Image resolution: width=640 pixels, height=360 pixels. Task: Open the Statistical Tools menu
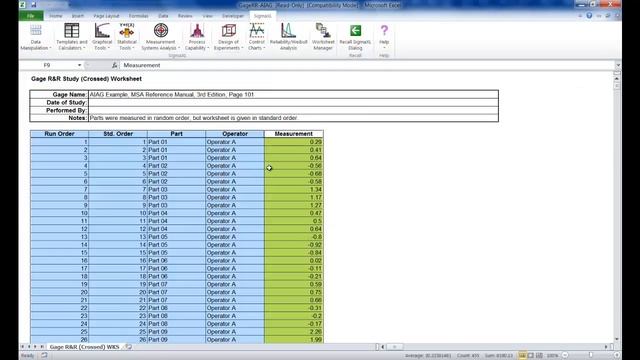tap(127, 37)
